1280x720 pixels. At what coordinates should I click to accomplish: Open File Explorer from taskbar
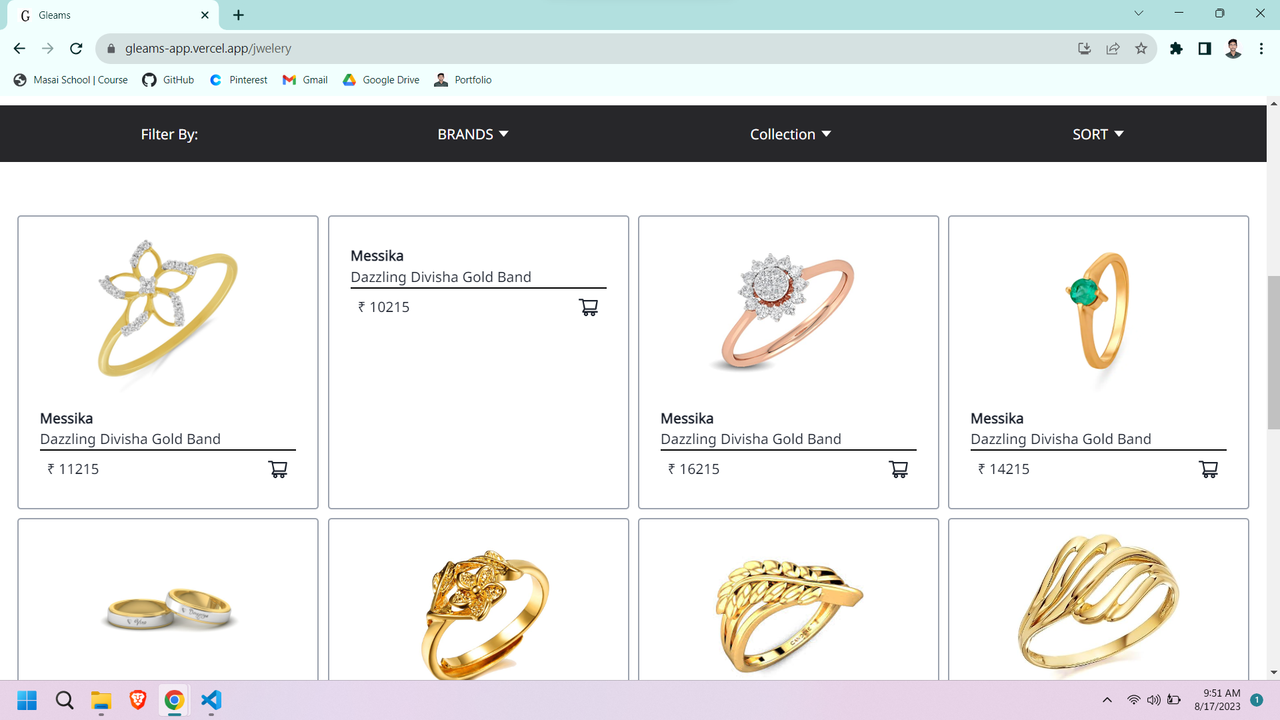(x=101, y=700)
